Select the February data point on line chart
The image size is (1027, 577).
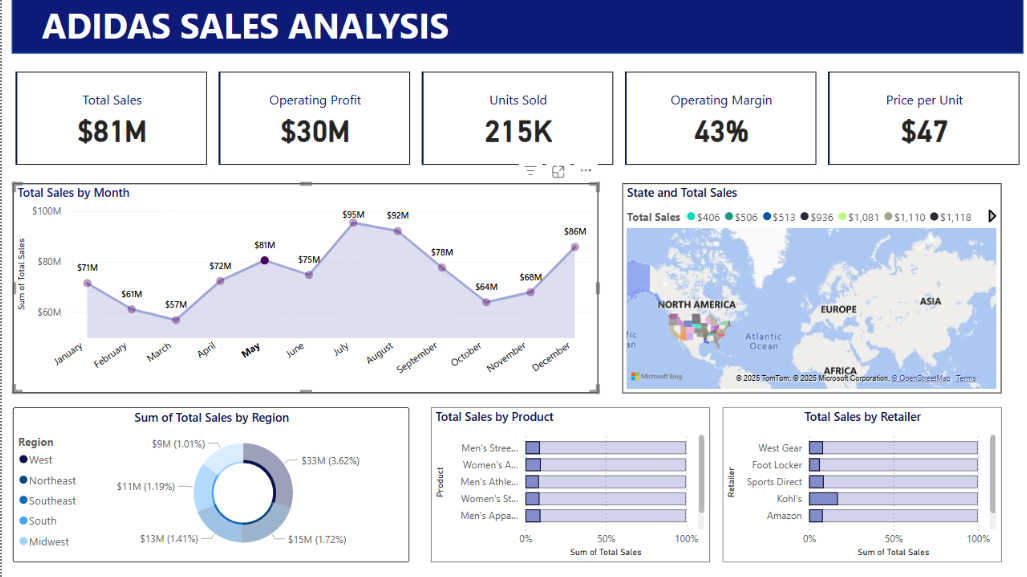click(132, 309)
